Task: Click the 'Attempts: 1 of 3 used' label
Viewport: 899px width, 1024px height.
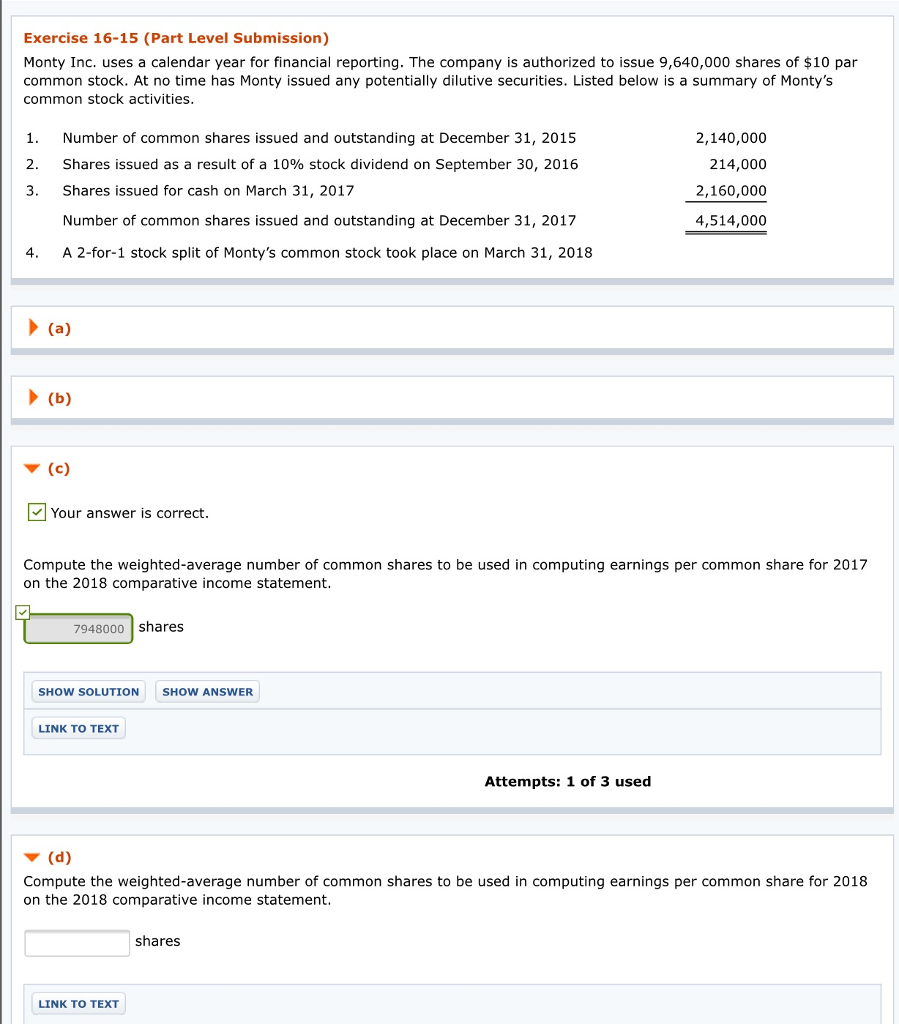Action: 567,781
